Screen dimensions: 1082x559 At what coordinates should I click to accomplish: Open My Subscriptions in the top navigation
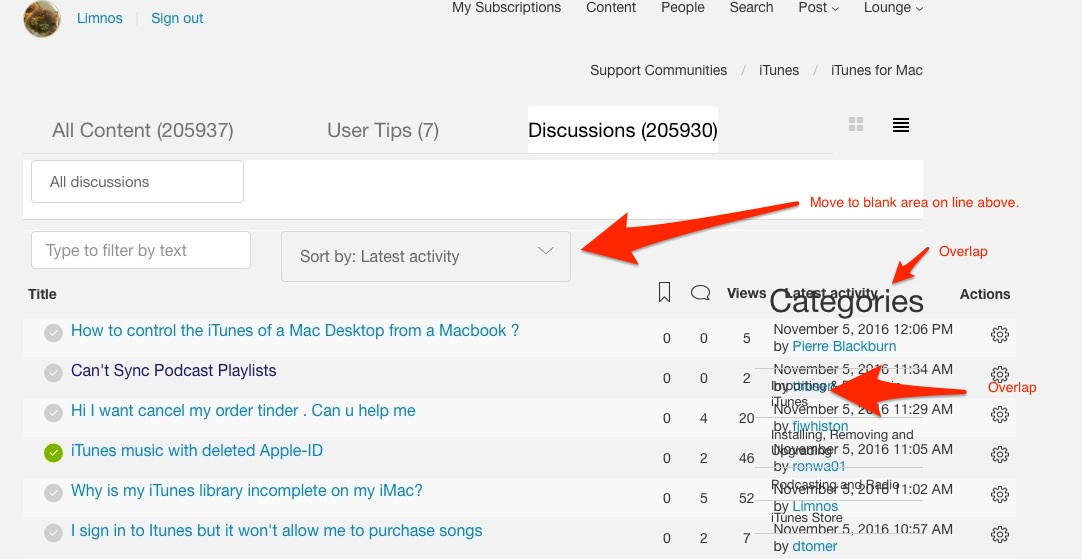(506, 8)
